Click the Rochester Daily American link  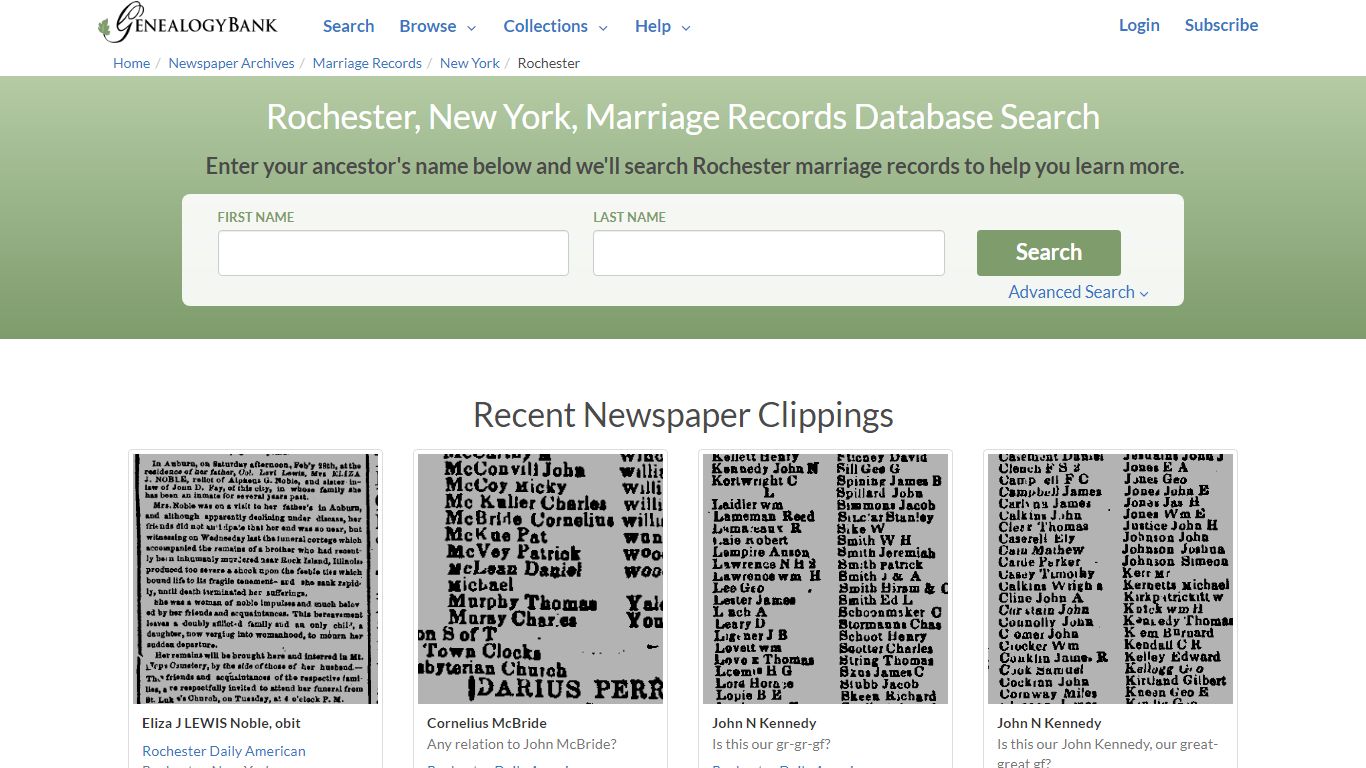point(224,751)
